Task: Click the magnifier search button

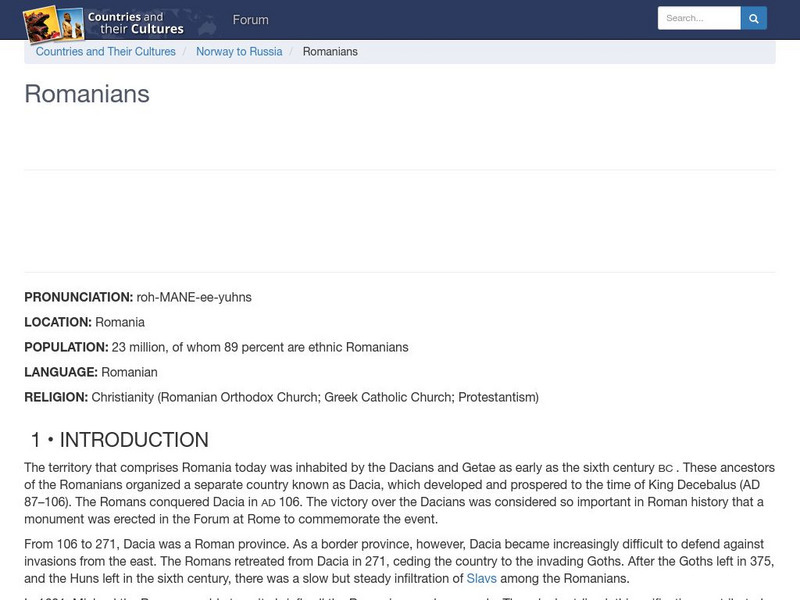Action: pos(754,18)
